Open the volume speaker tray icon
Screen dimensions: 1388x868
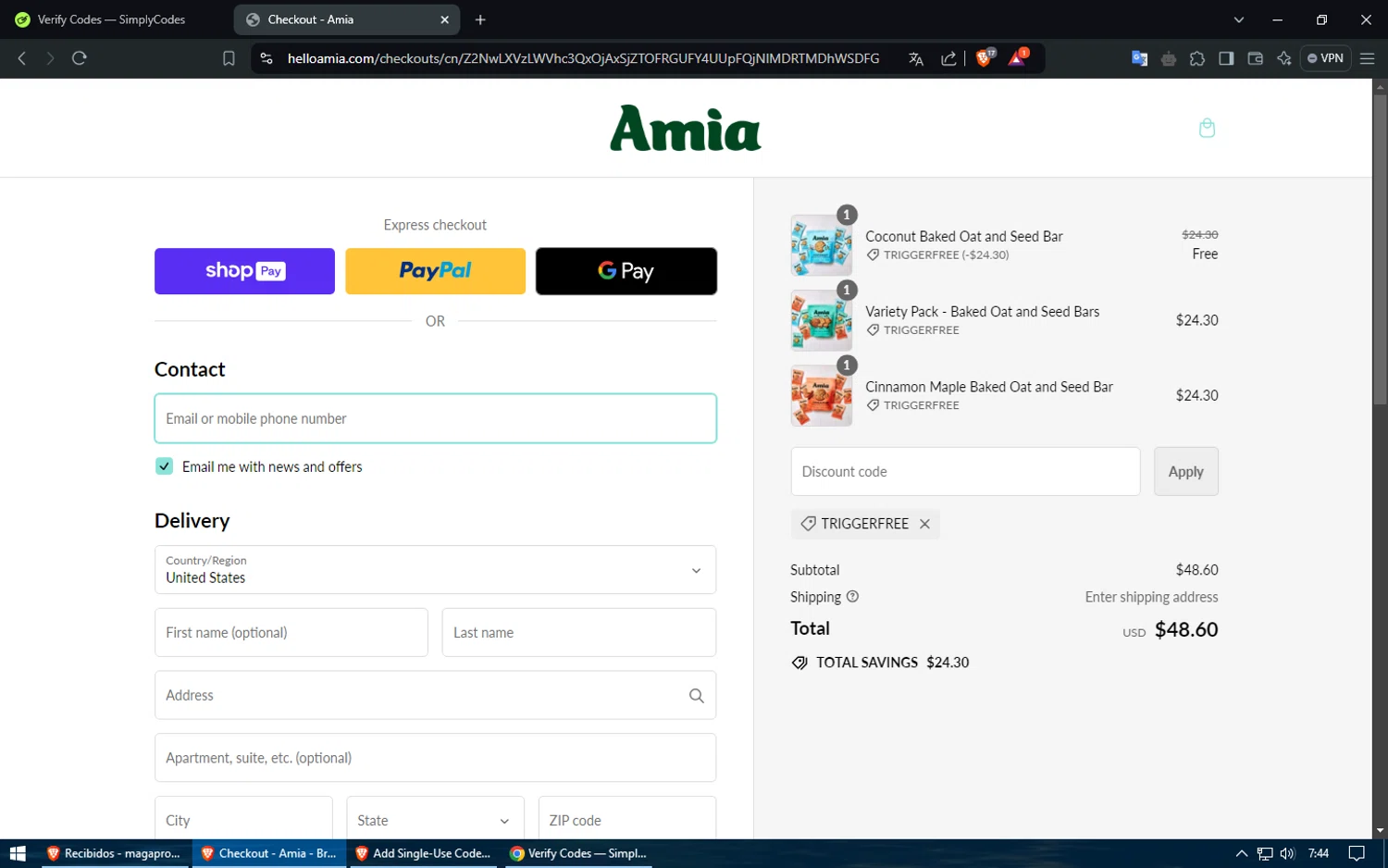pos(1287,853)
